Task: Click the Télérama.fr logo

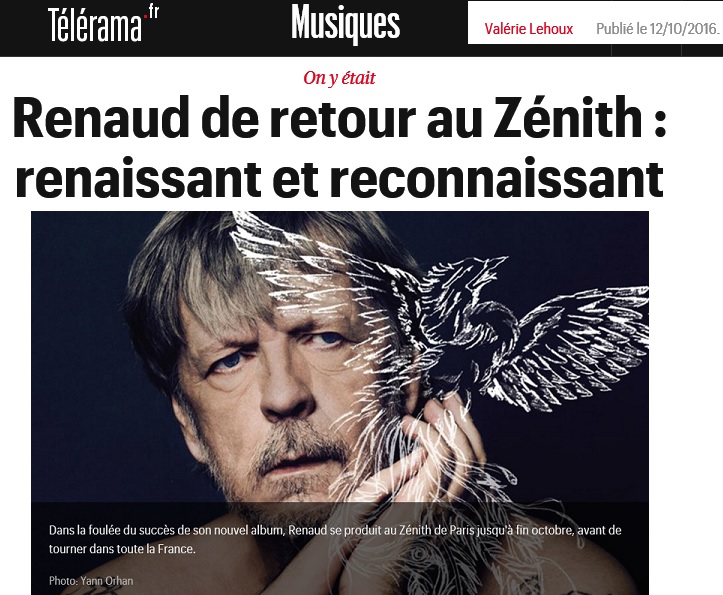Action: tap(103, 24)
